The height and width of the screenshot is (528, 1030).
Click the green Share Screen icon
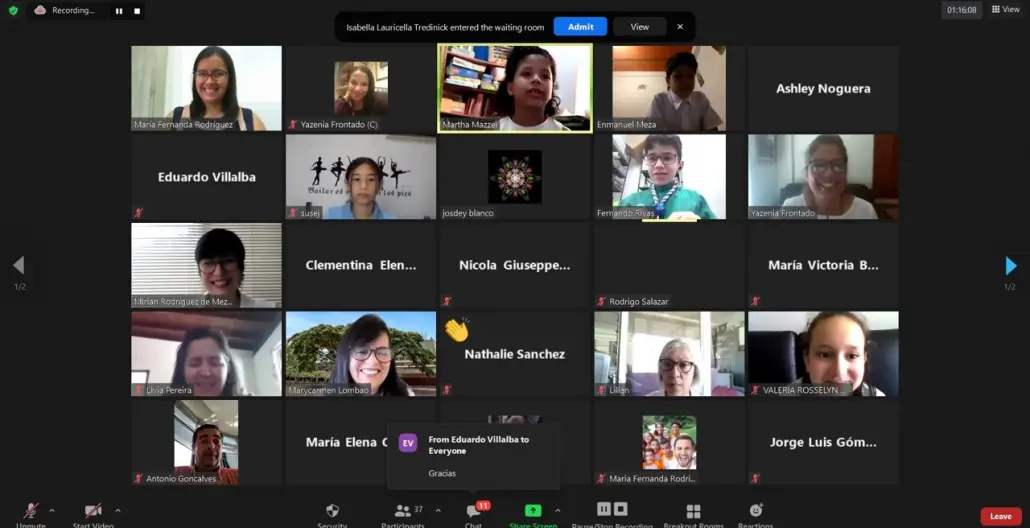pyautogui.click(x=533, y=510)
